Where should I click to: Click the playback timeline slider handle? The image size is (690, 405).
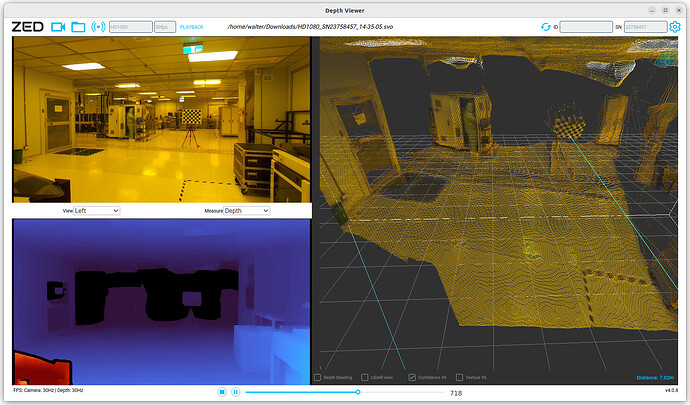(x=358, y=392)
